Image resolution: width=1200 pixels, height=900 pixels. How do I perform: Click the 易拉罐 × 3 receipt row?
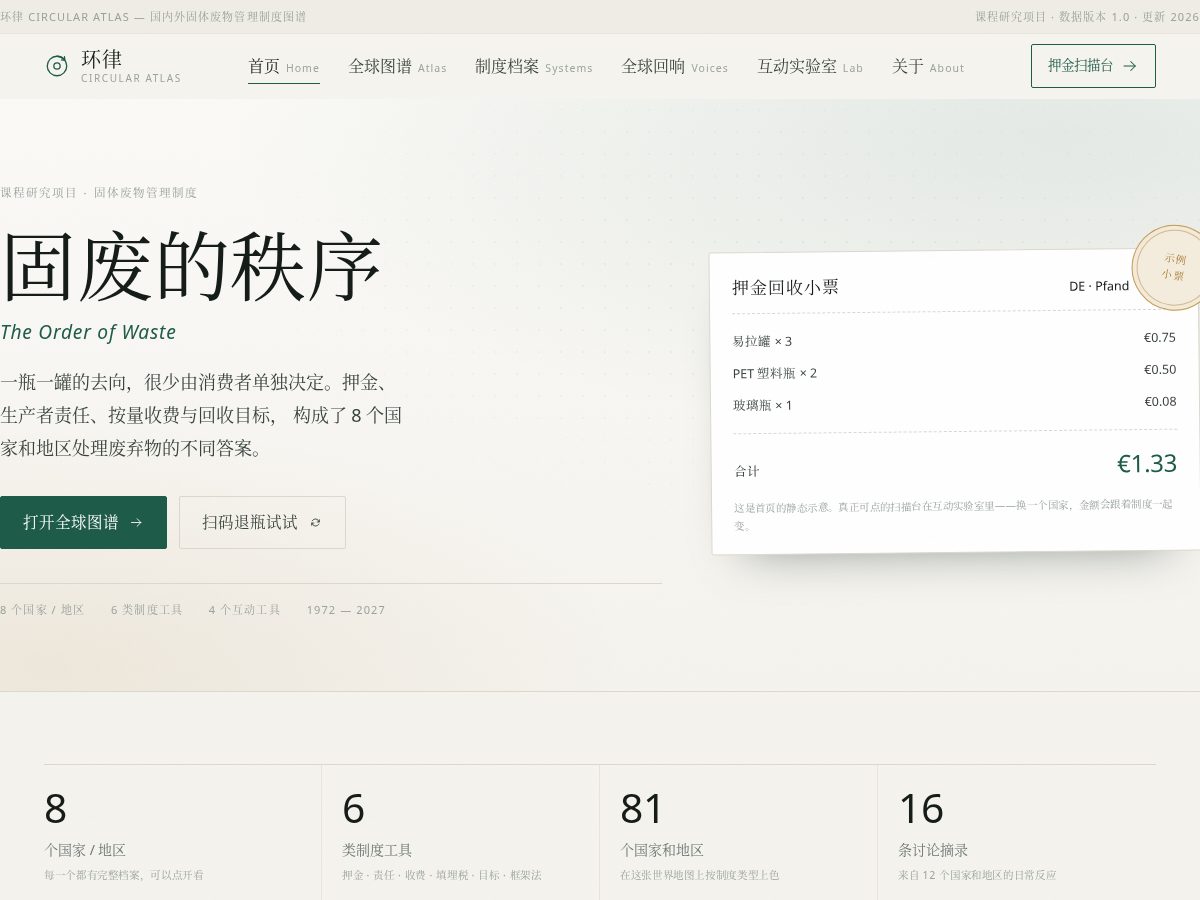click(954, 340)
